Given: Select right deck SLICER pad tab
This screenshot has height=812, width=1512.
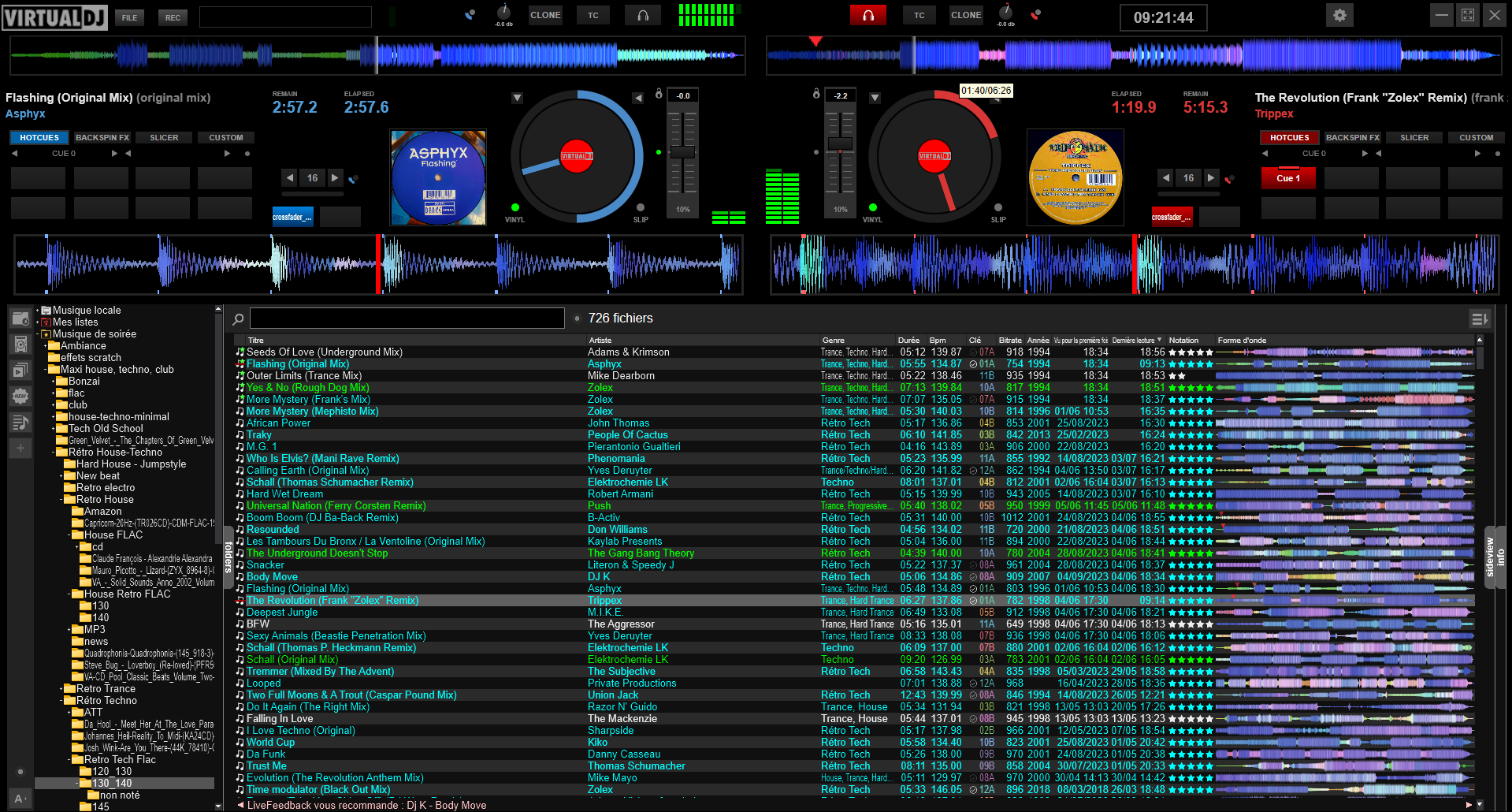Looking at the screenshot, I should [1414, 137].
